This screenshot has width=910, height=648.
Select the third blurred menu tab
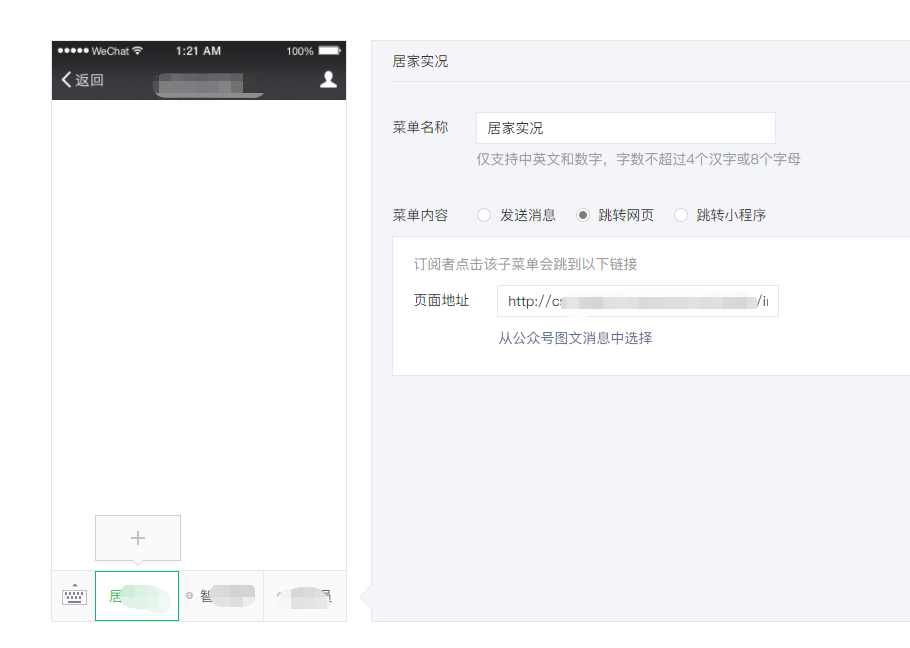coord(305,596)
